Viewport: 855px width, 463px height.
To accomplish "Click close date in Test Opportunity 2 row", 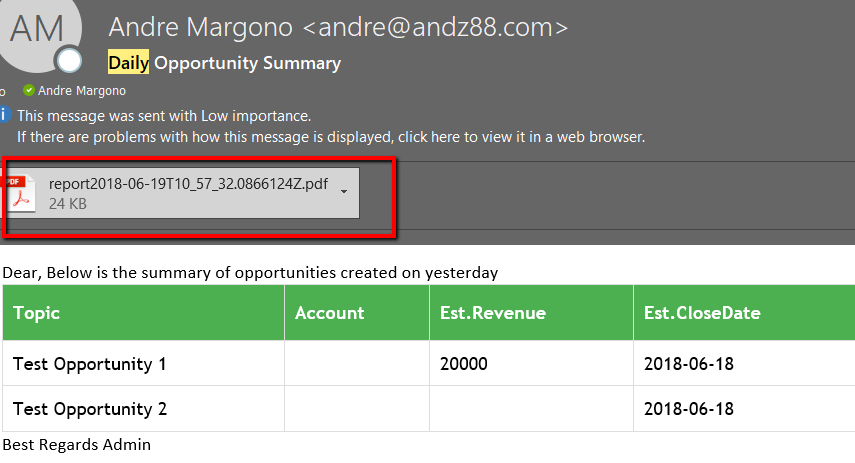I will 688,409.
